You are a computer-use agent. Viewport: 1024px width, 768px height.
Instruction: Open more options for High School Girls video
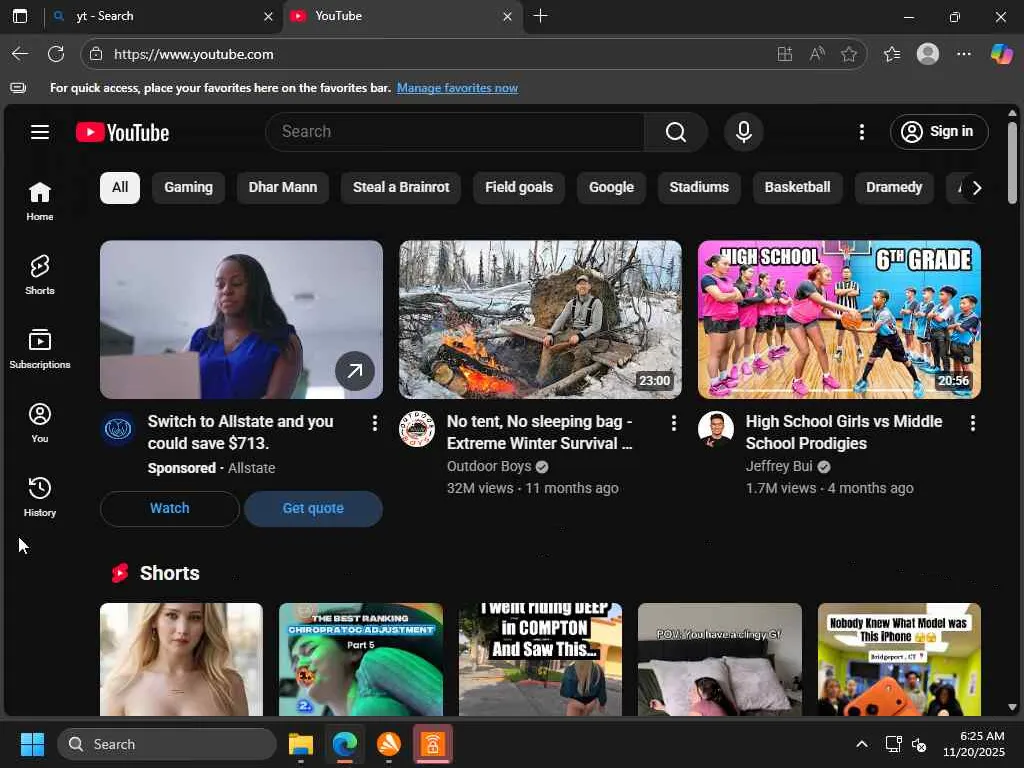point(972,423)
